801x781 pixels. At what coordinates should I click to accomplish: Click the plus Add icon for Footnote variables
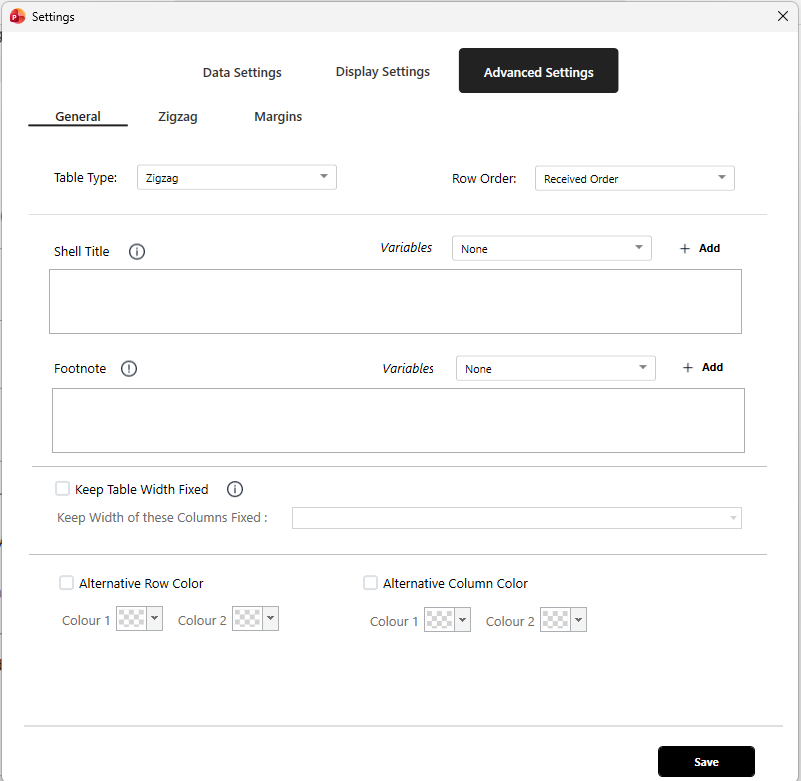click(x=688, y=368)
